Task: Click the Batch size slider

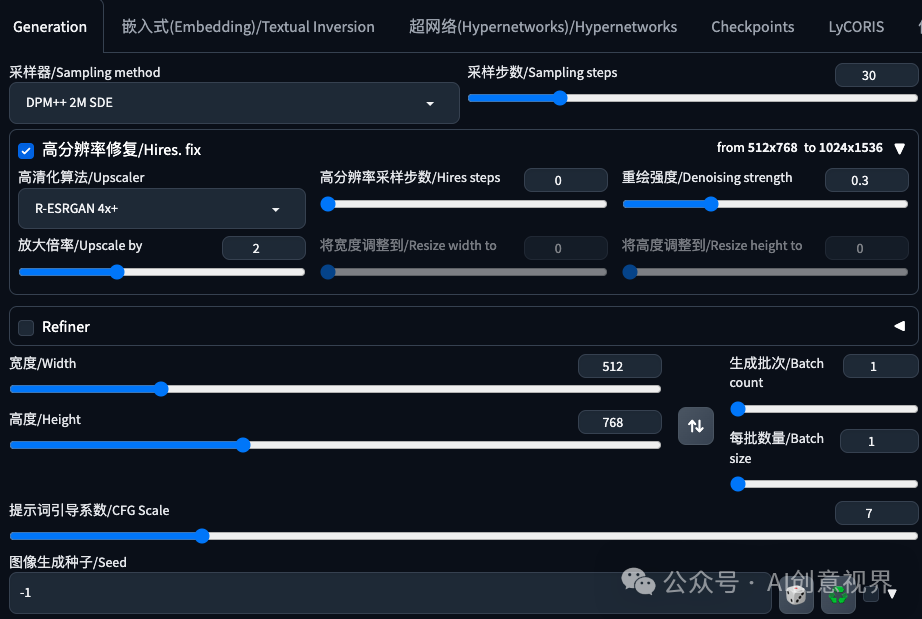Action: pos(824,484)
